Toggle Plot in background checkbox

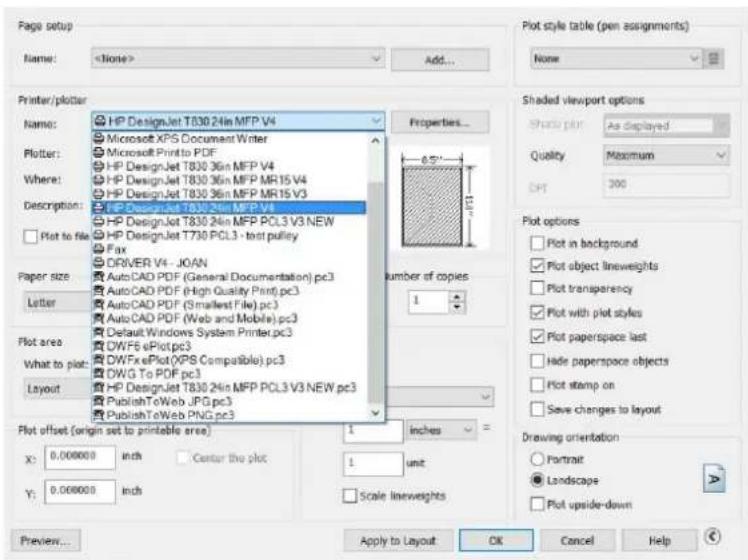click(537, 243)
